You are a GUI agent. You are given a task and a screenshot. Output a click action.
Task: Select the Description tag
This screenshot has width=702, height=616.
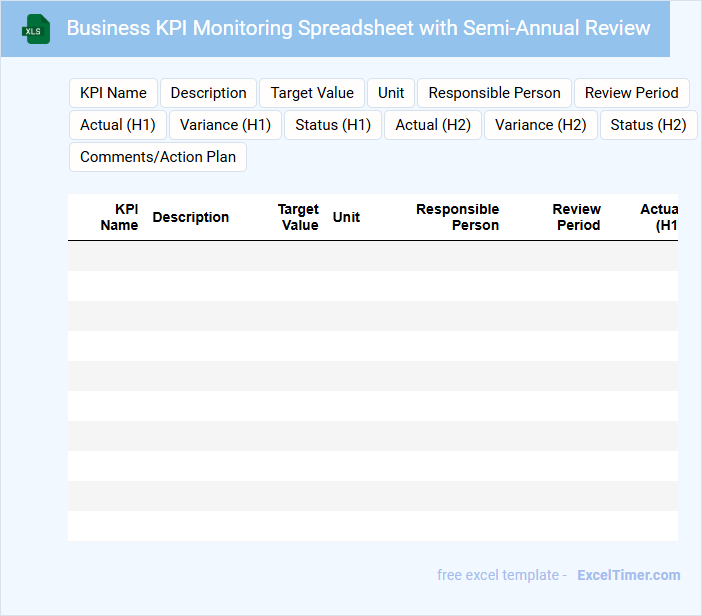tap(208, 93)
